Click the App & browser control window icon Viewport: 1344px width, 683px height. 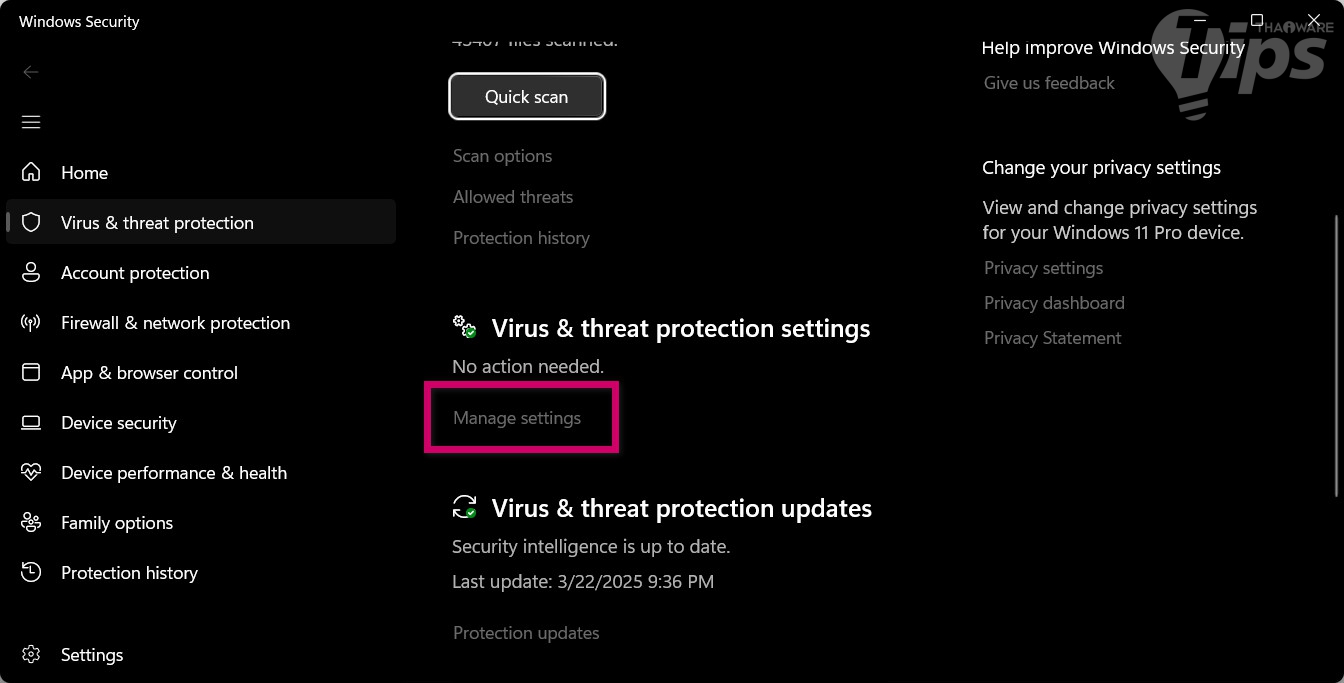pos(31,372)
